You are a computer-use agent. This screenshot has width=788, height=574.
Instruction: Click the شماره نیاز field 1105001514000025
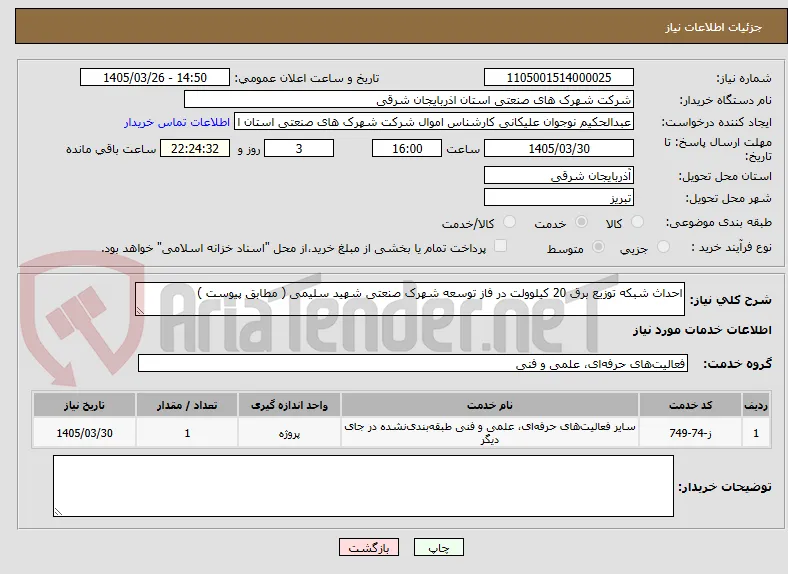[559, 77]
